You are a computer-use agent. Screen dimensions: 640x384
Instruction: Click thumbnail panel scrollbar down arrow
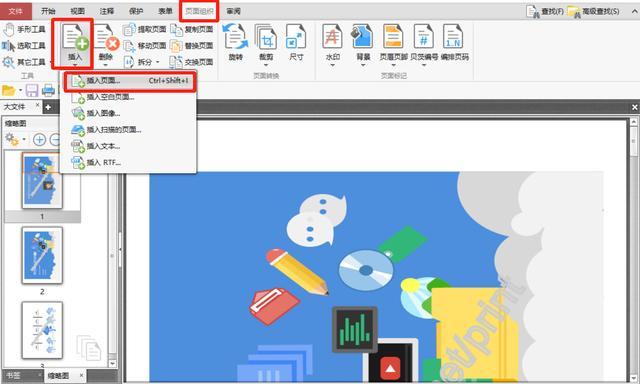[113, 363]
